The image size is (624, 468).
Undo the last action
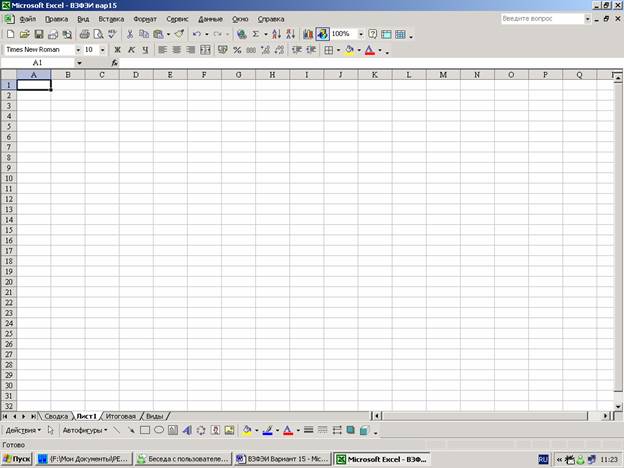click(x=197, y=34)
